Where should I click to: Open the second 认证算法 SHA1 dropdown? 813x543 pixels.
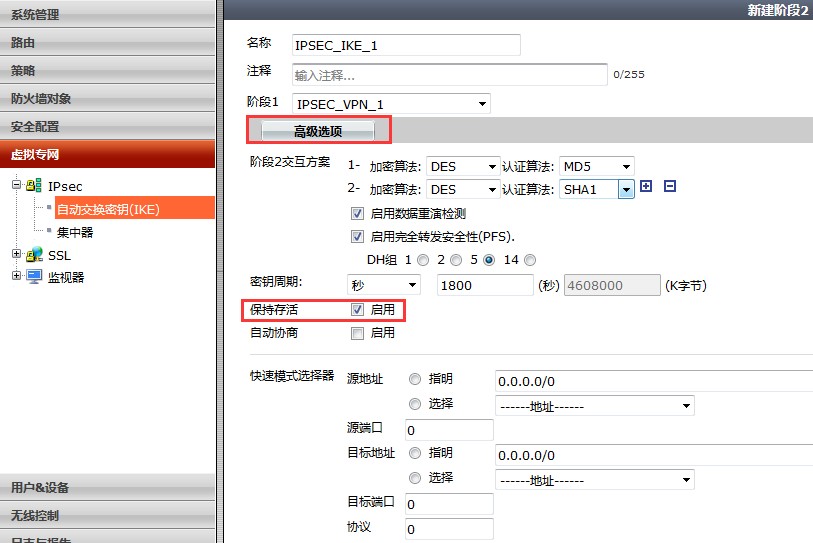[625, 189]
